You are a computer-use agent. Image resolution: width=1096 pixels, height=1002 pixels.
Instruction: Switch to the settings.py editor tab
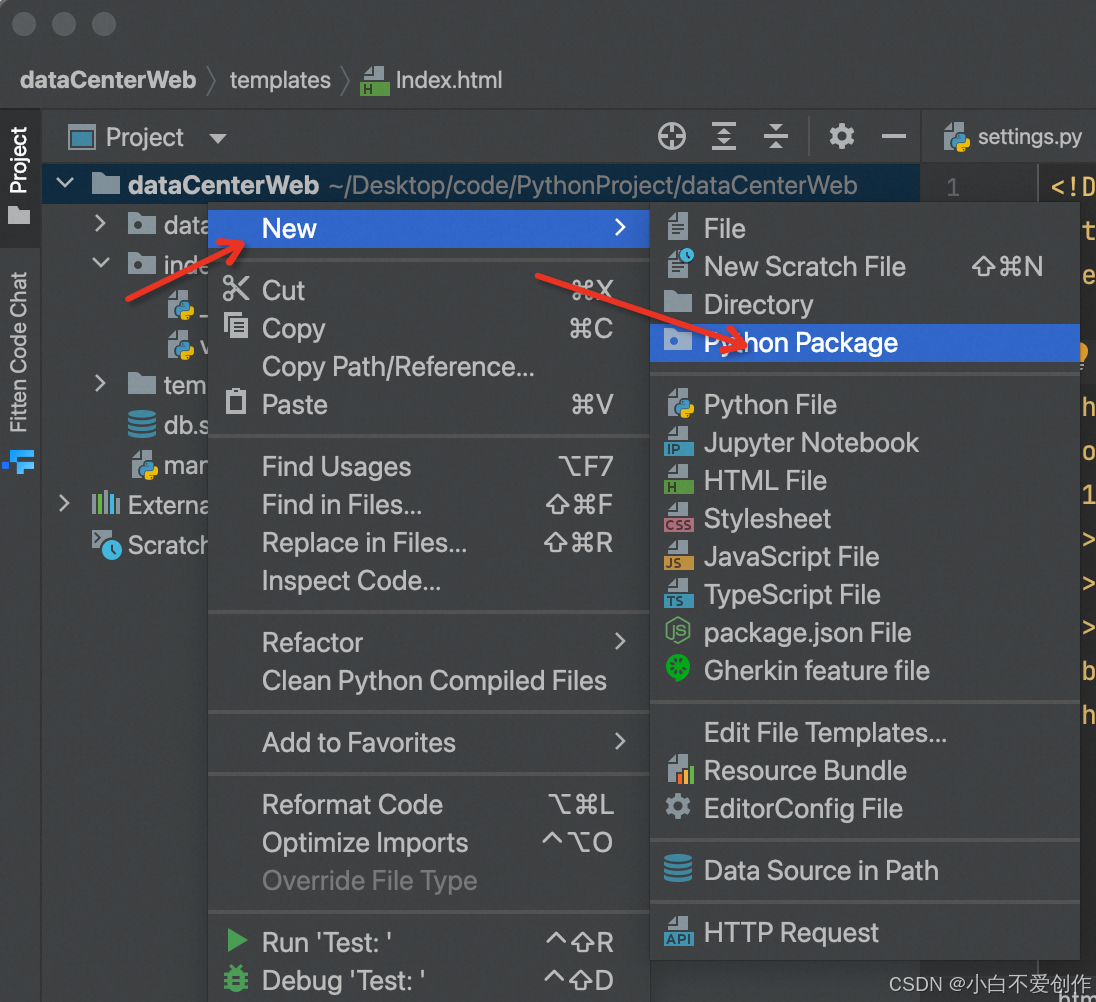[x=1012, y=137]
